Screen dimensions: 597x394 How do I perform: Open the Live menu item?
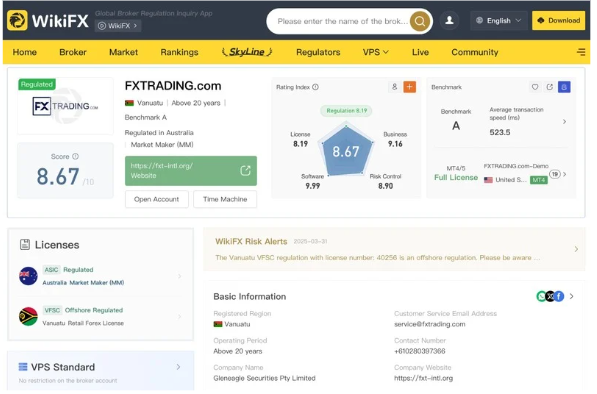(x=420, y=52)
